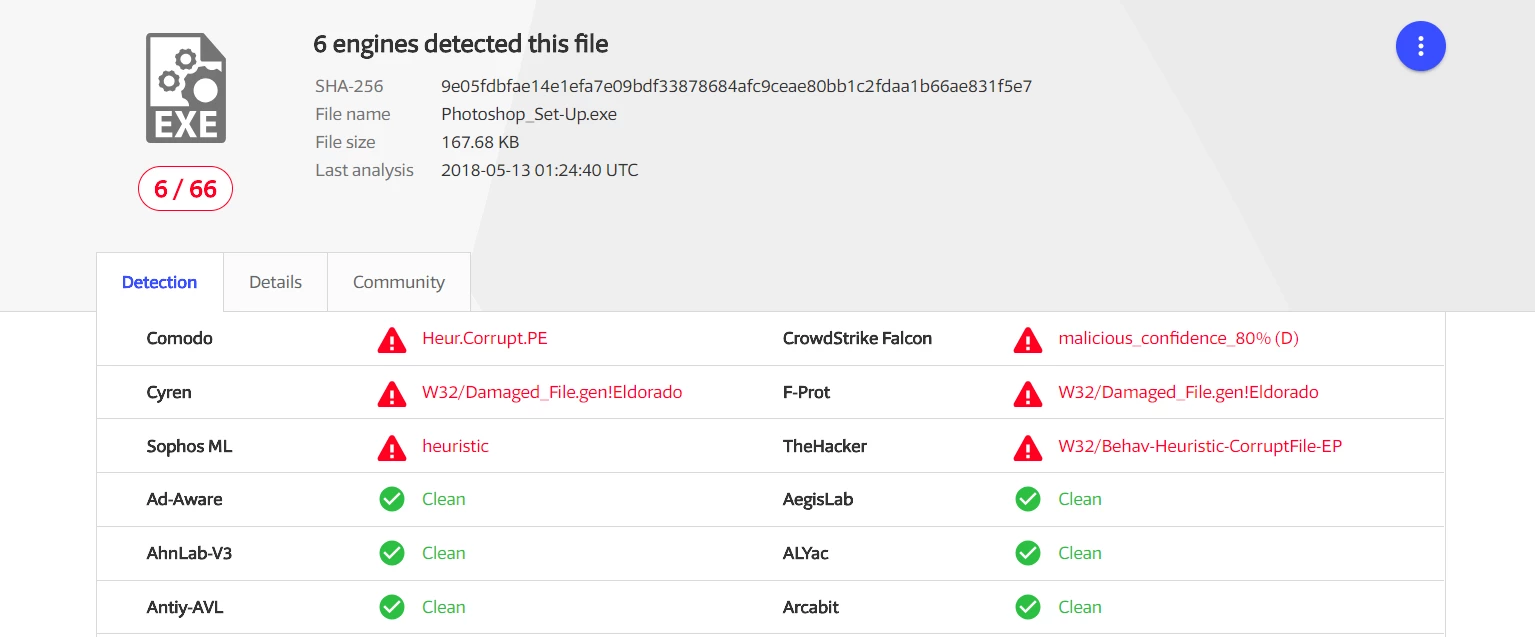Click the SHA-256 hash value
The image size is (1535, 637).
[x=736, y=86]
